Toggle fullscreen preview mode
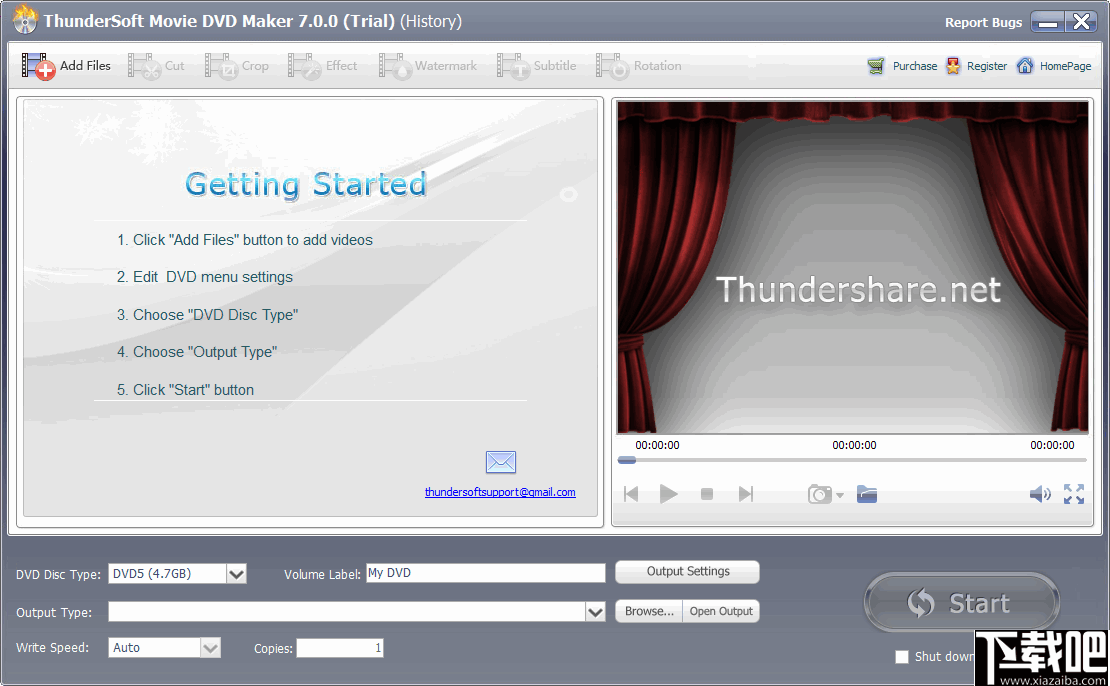 pos(1074,493)
